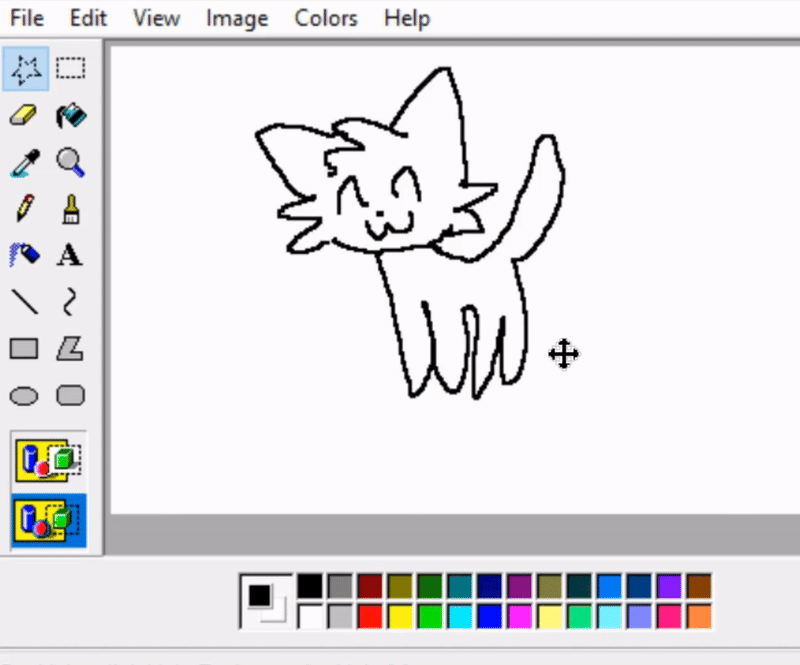Select the Magnifier tool
The image size is (800, 665).
click(x=70, y=162)
